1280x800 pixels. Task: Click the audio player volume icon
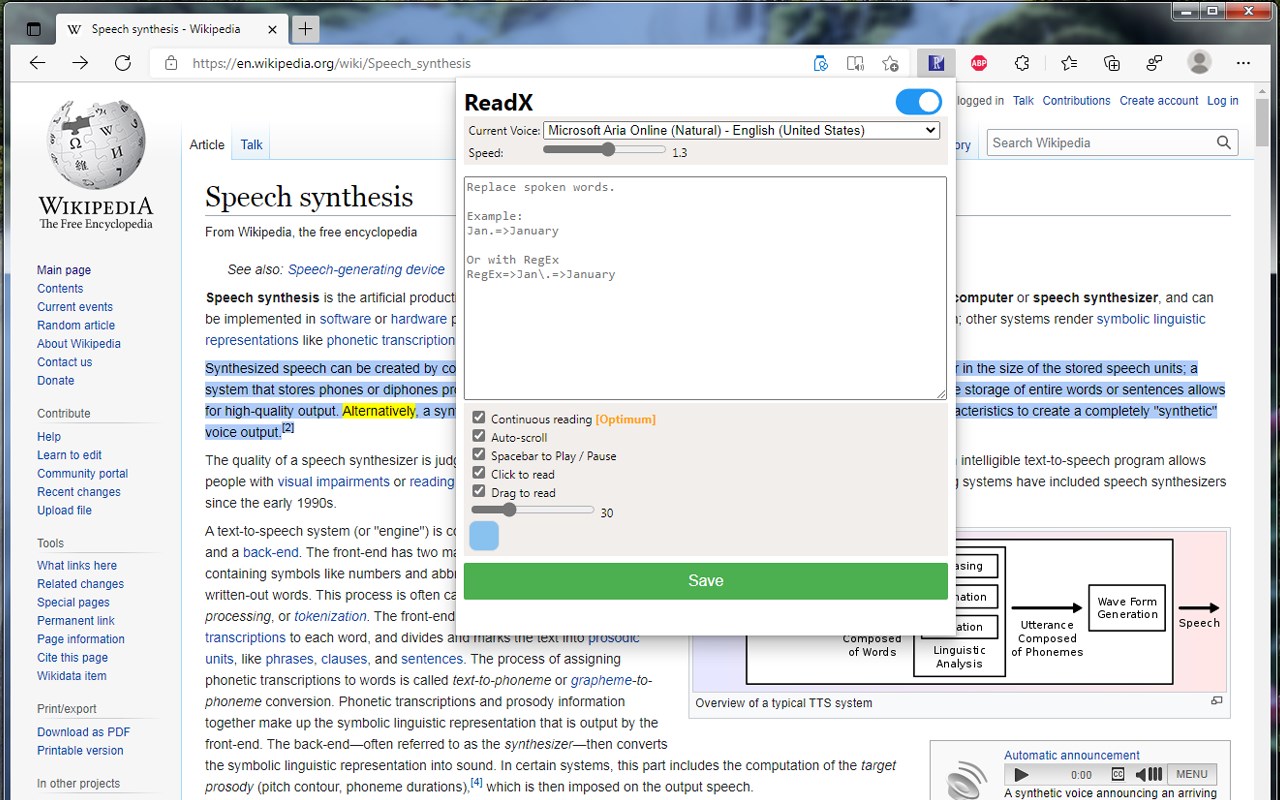click(x=1149, y=774)
